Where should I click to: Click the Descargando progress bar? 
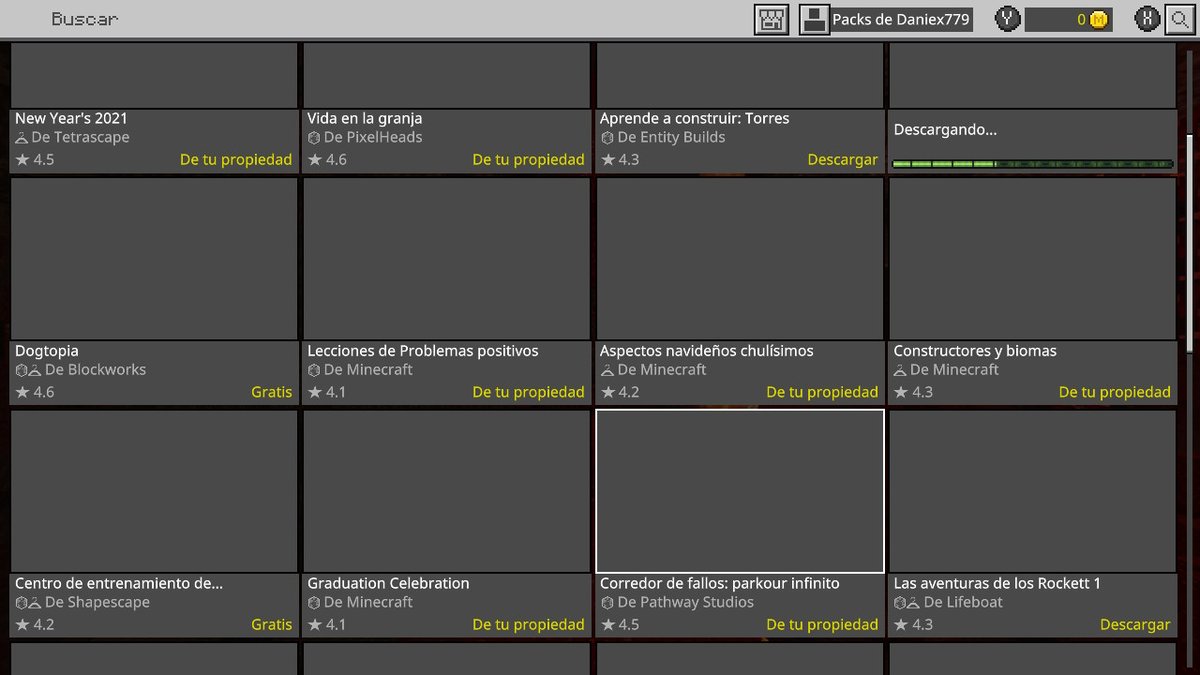1032,163
